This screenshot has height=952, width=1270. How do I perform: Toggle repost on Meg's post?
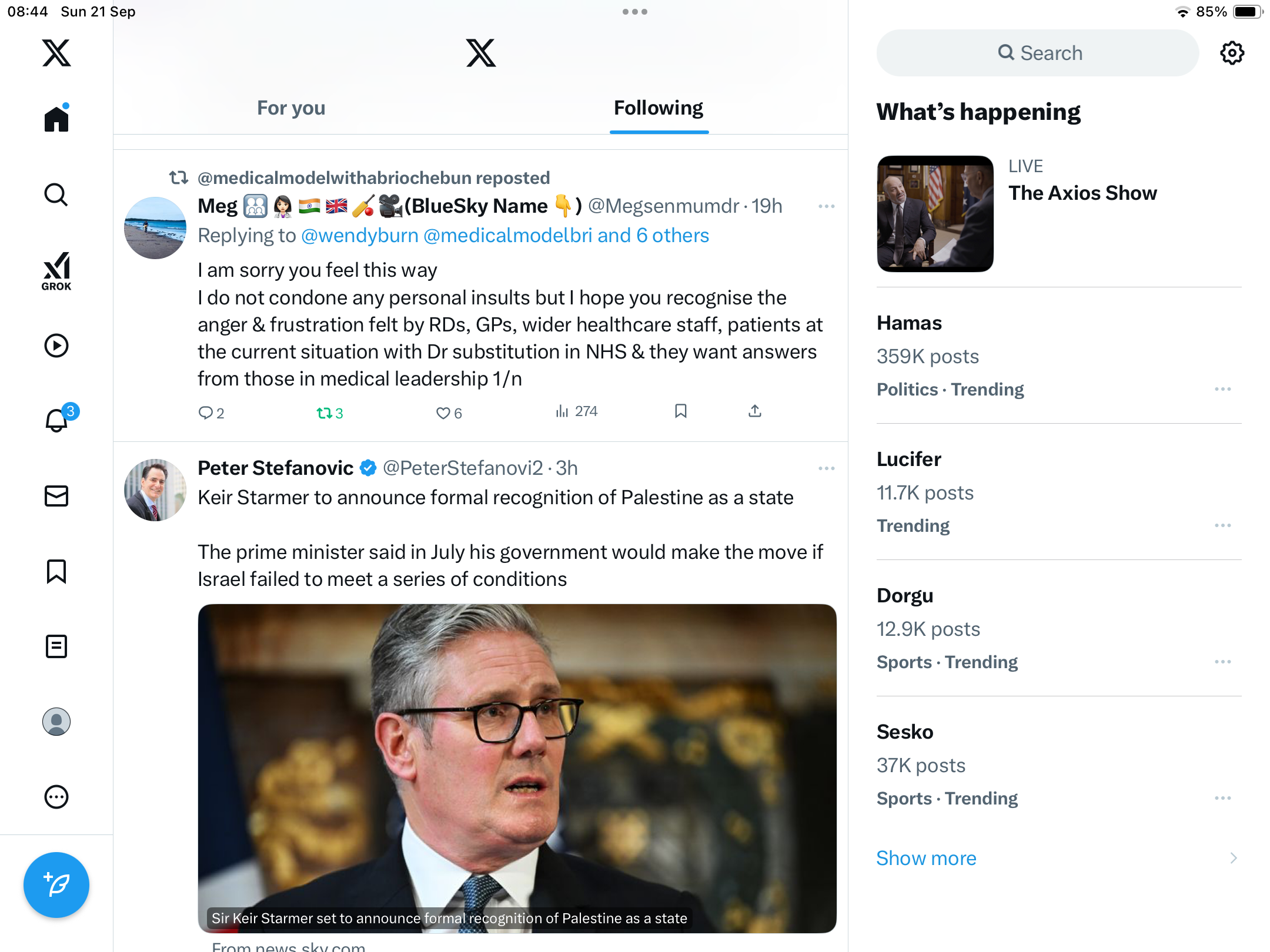tap(325, 413)
